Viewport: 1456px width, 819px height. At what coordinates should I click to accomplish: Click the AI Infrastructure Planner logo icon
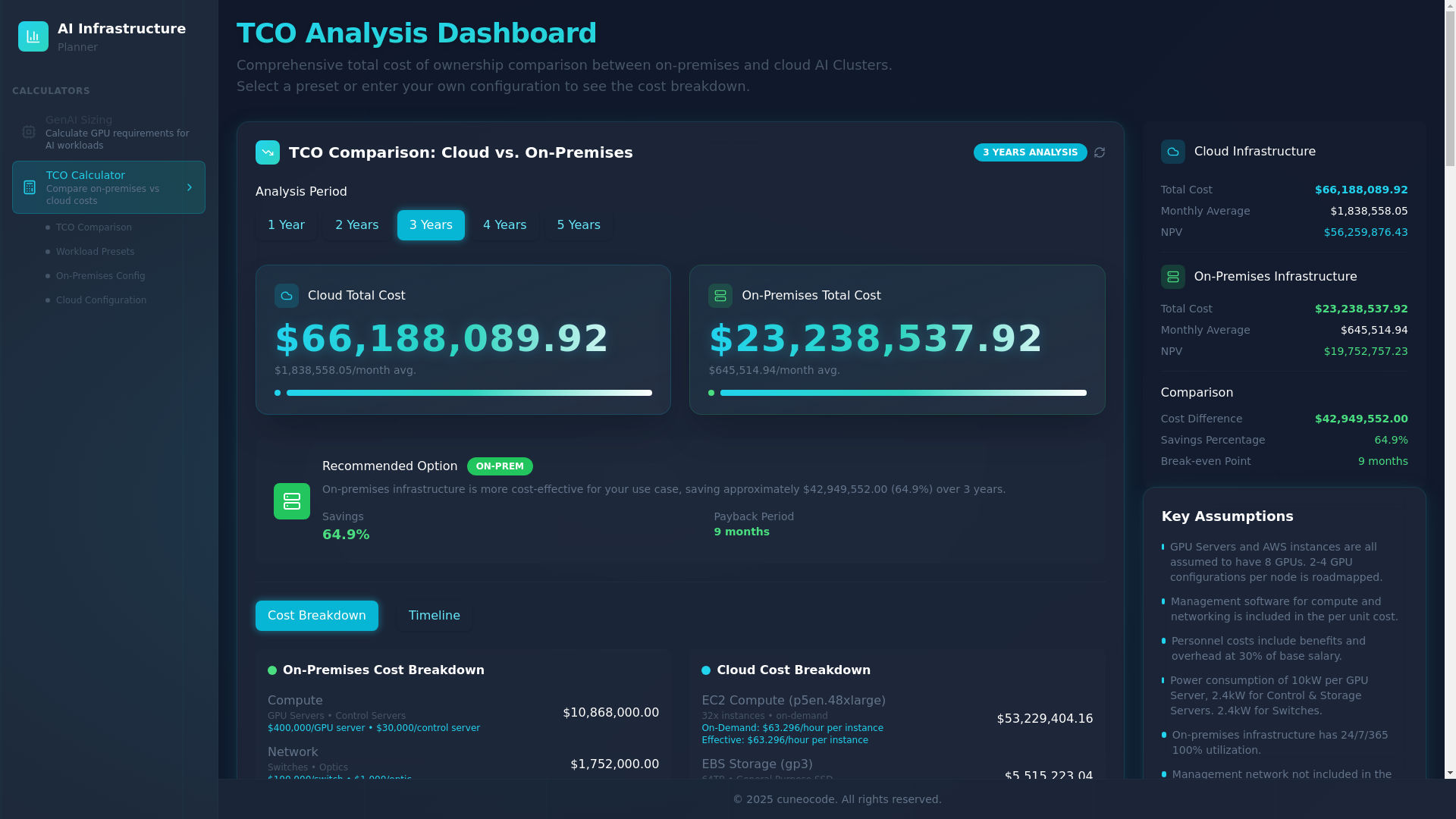[x=33, y=36]
